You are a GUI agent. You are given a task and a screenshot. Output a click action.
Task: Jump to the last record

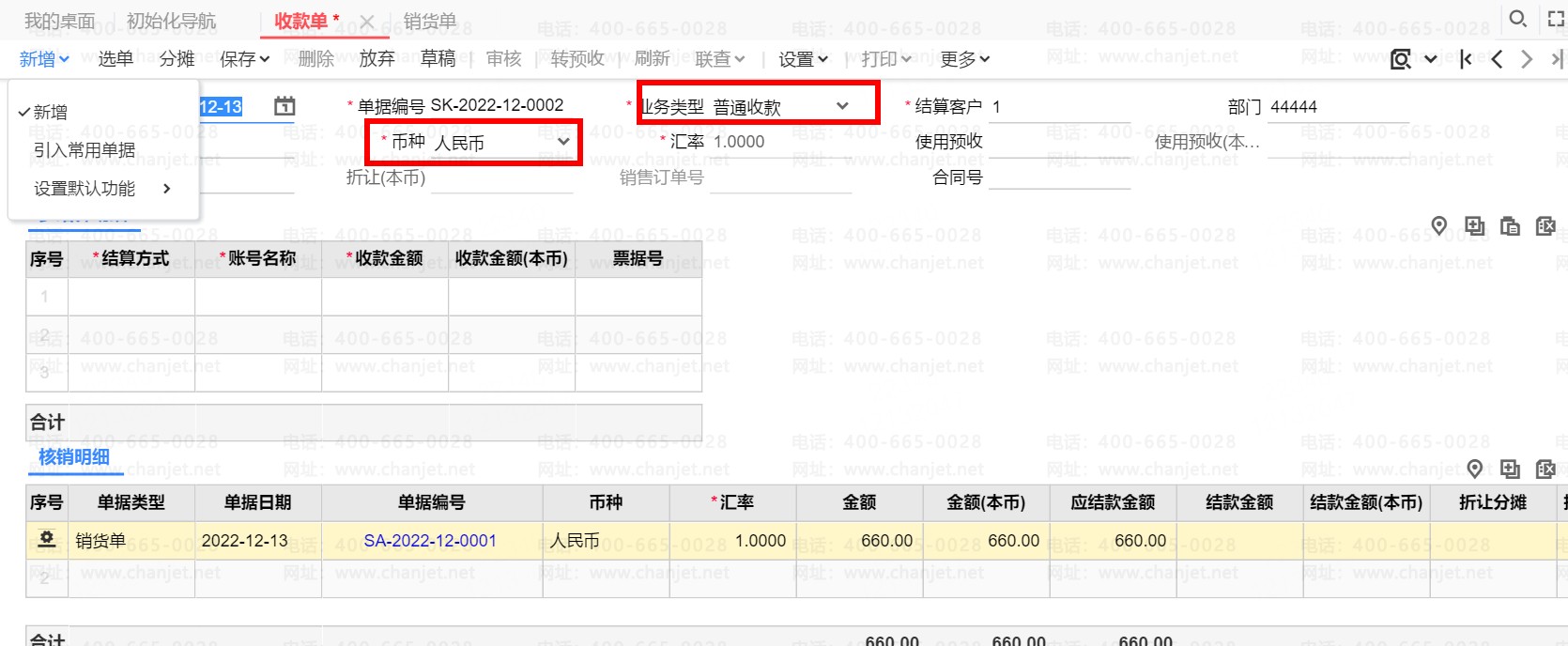pyautogui.click(x=1557, y=59)
